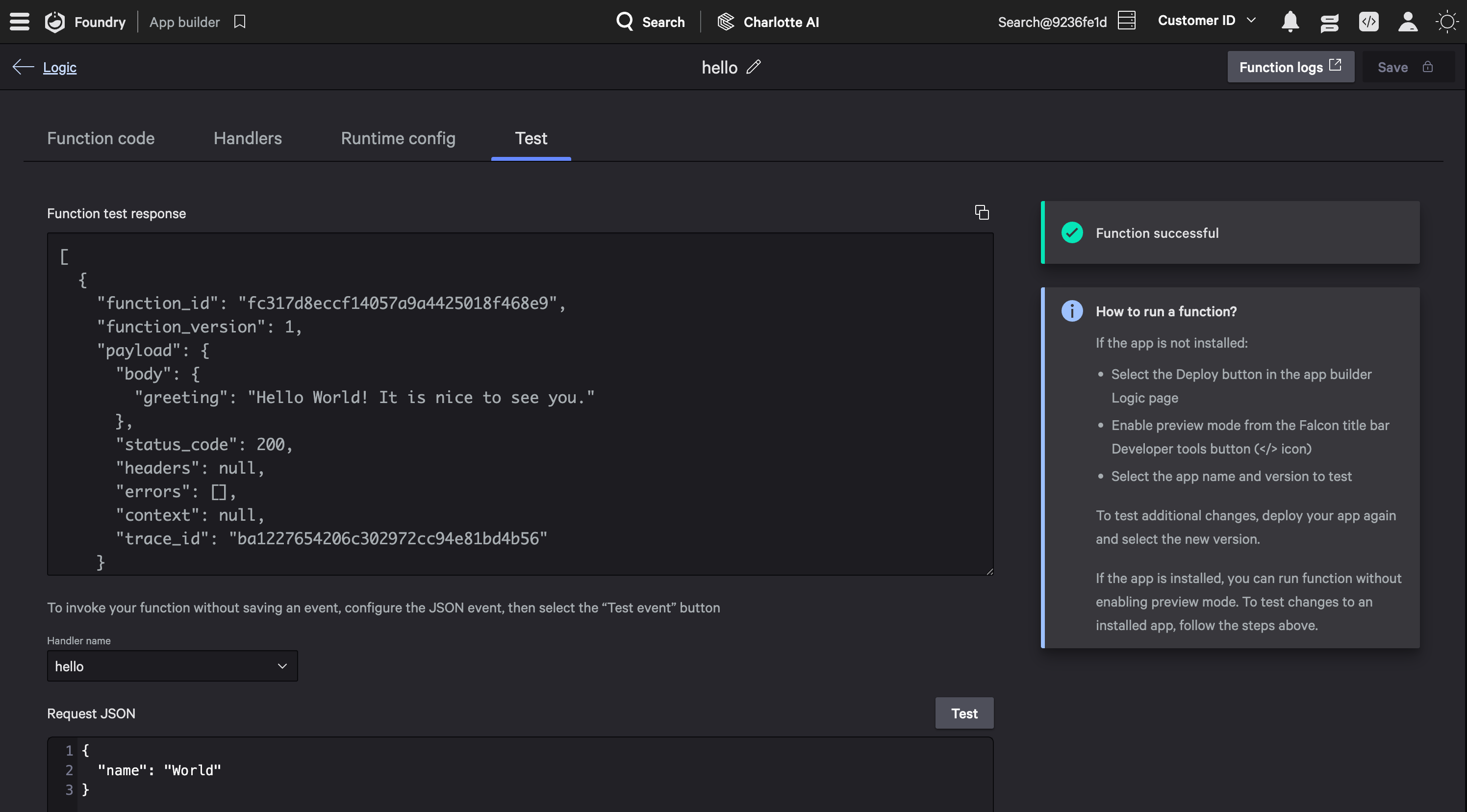Copy the function test response
This screenshot has width=1467, height=812.
(x=982, y=212)
